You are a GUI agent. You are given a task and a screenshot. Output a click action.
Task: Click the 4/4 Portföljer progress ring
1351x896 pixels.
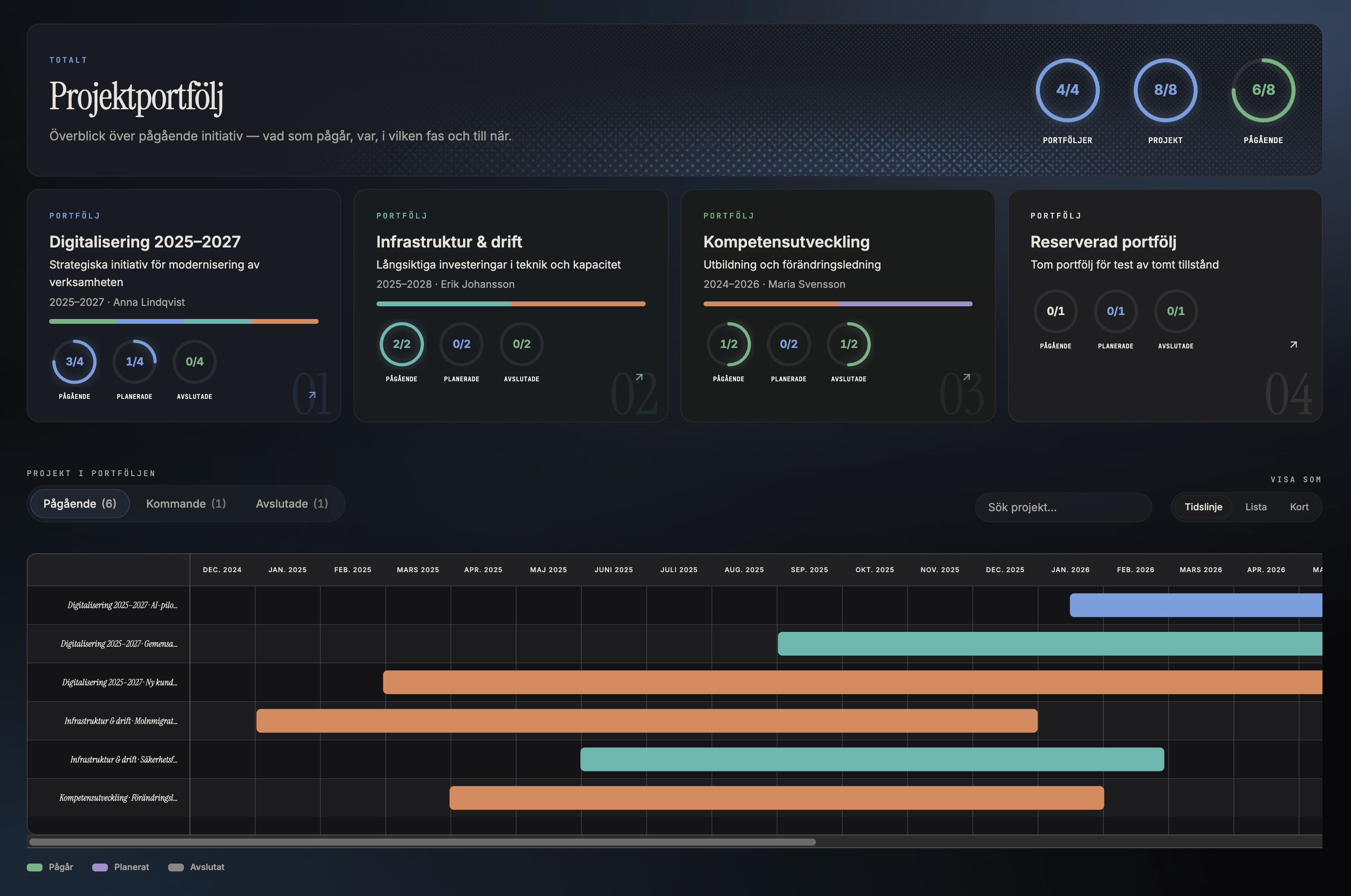(1067, 90)
